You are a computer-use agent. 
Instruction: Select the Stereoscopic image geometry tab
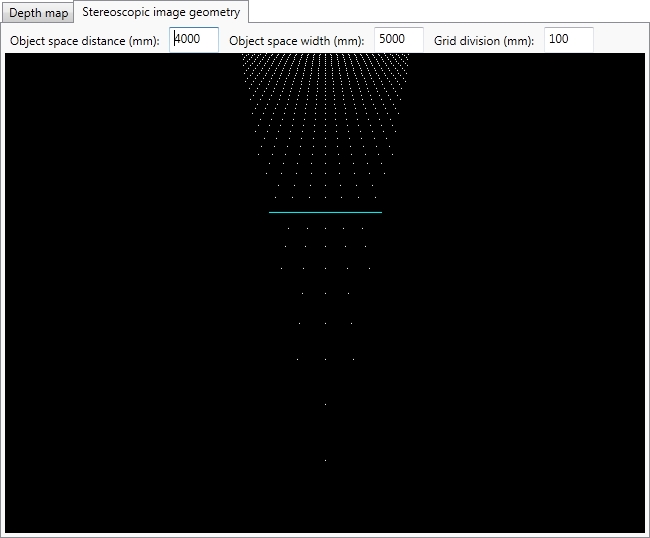pos(161,12)
